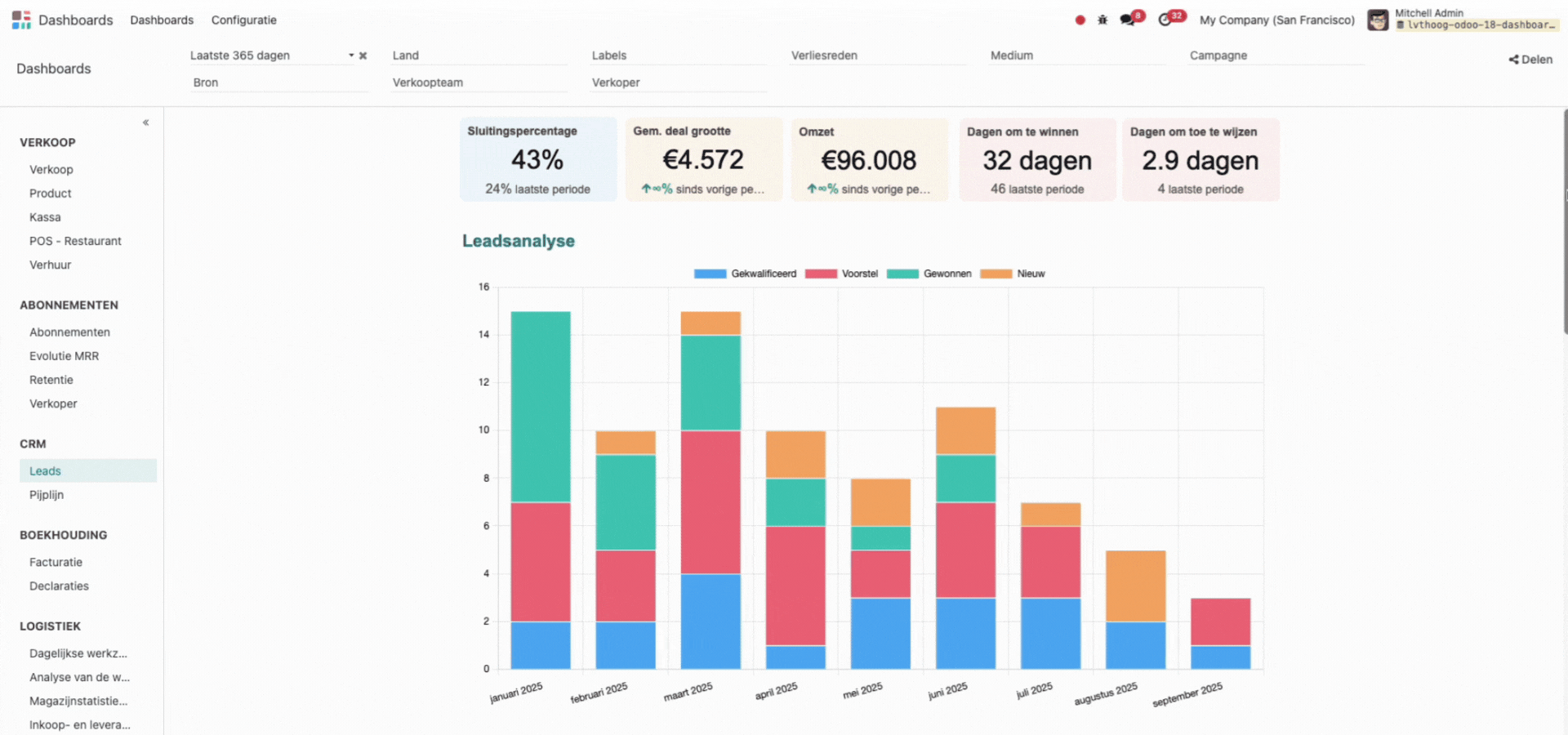The image size is (1568, 735).
Task: Open the Configuratie menu
Action: point(243,20)
